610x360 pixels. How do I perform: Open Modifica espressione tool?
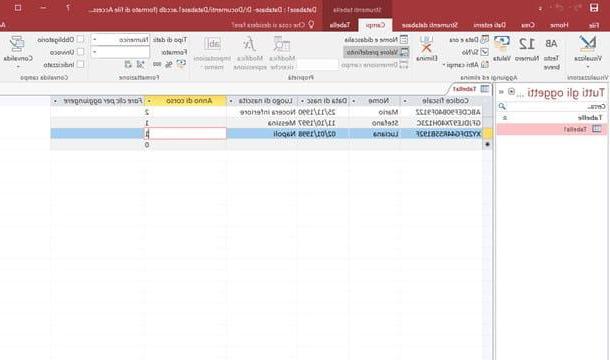click(250, 53)
